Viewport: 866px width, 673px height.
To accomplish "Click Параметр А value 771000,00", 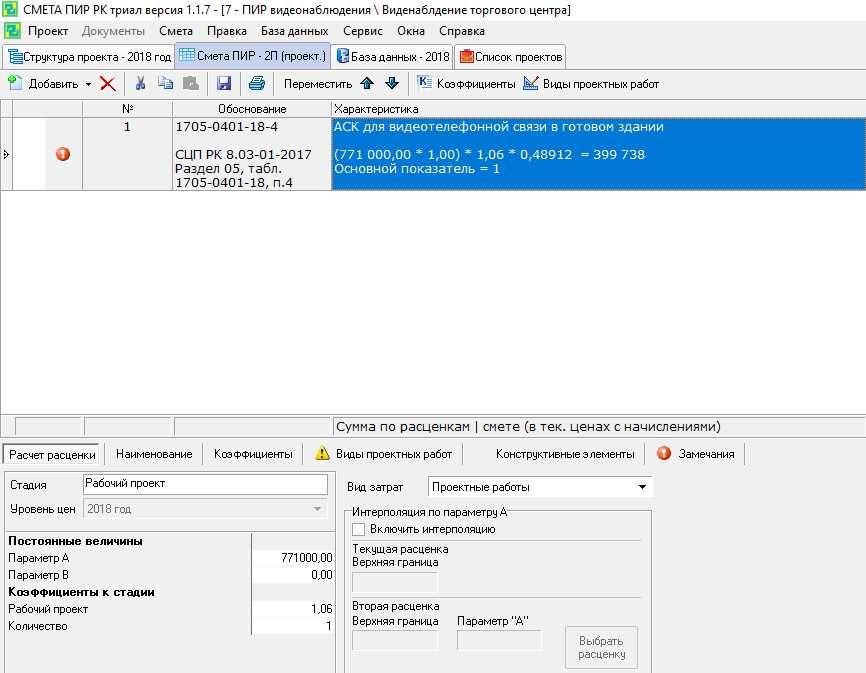I will [293, 558].
